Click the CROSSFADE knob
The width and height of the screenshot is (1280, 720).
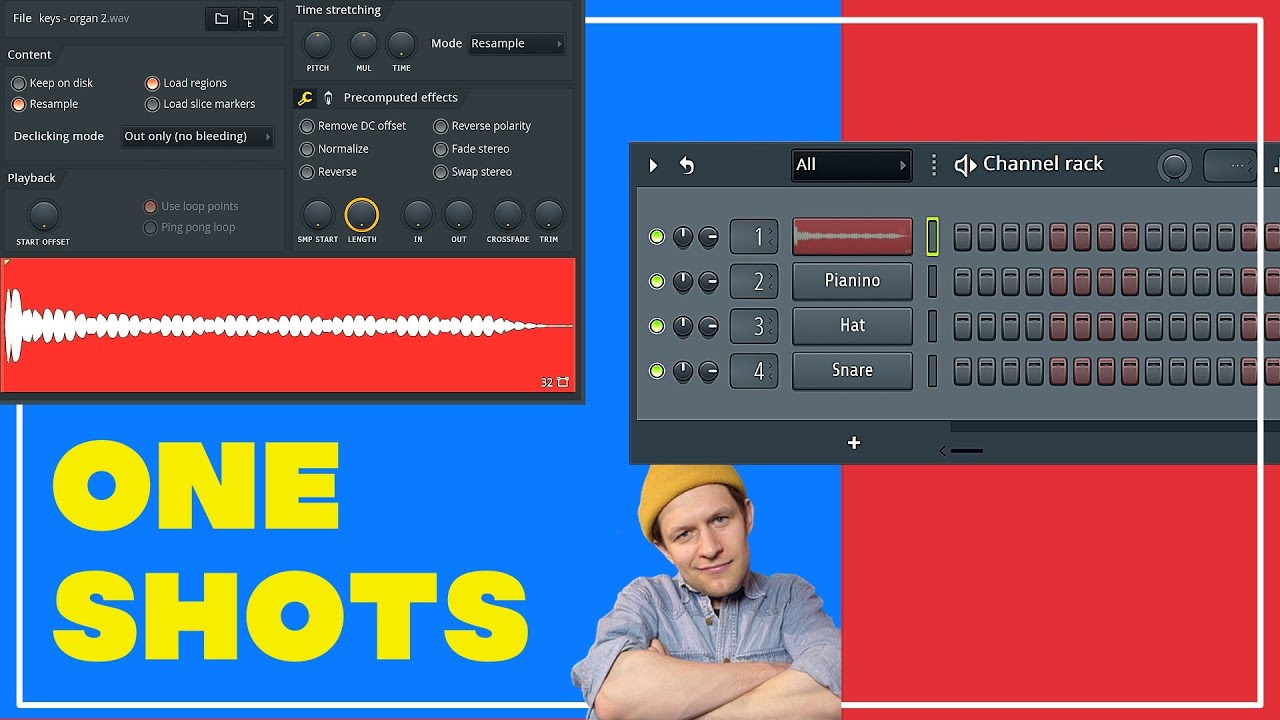pyautogui.click(x=508, y=215)
